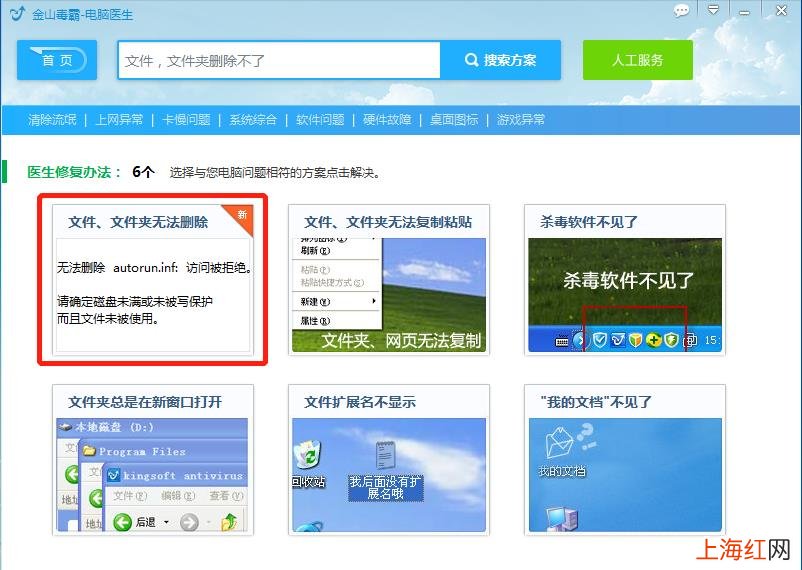Open the 清除流氓 category
Screen dimensions: 802x570
[52, 120]
